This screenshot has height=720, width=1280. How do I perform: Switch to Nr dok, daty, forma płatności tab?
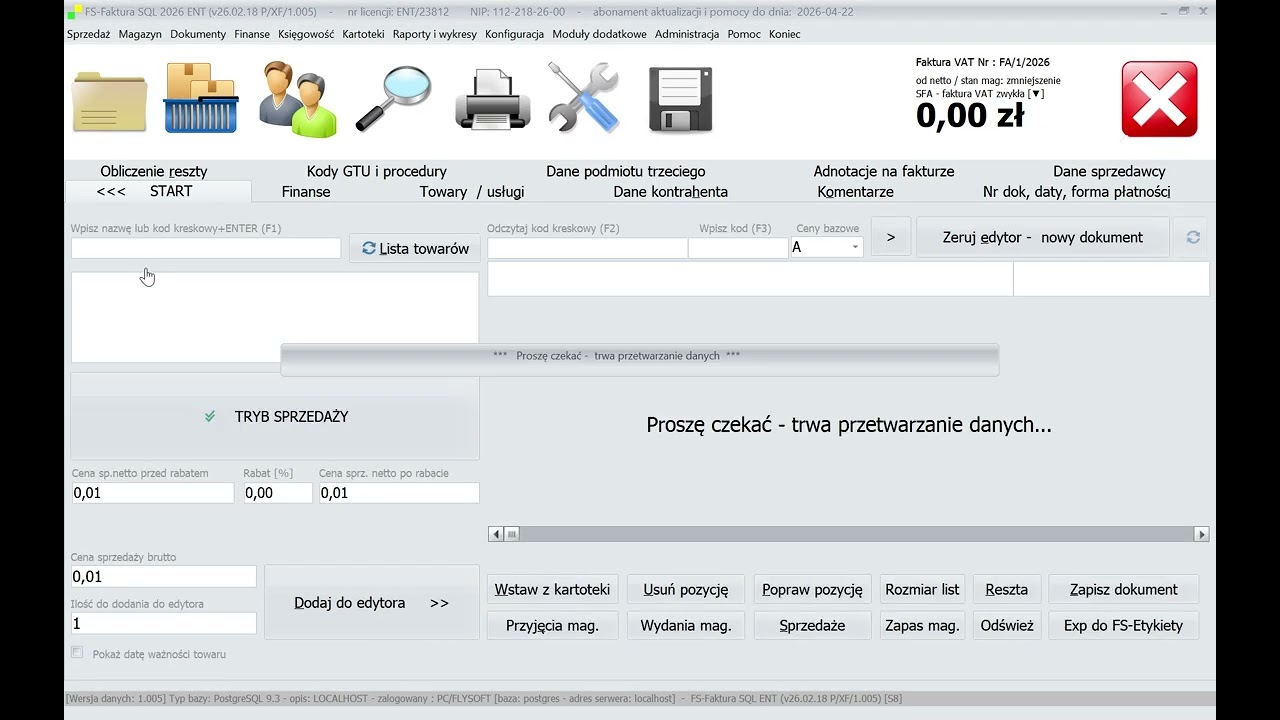(x=1076, y=192)
